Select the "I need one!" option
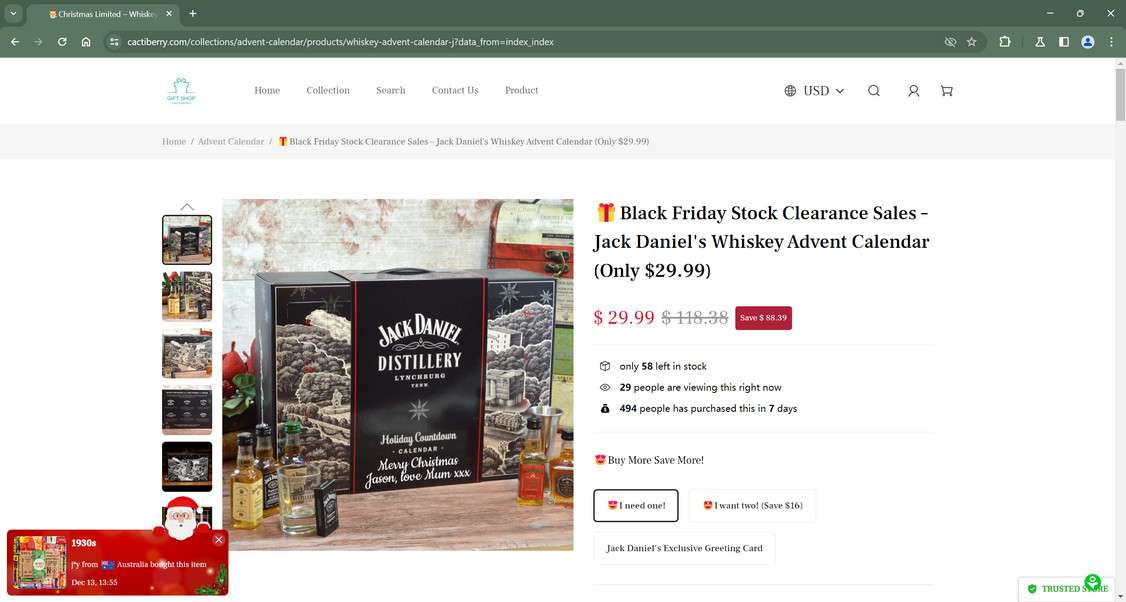Image resolution: width=1126 pixels, height=602 pixels. tap(636, 505)
